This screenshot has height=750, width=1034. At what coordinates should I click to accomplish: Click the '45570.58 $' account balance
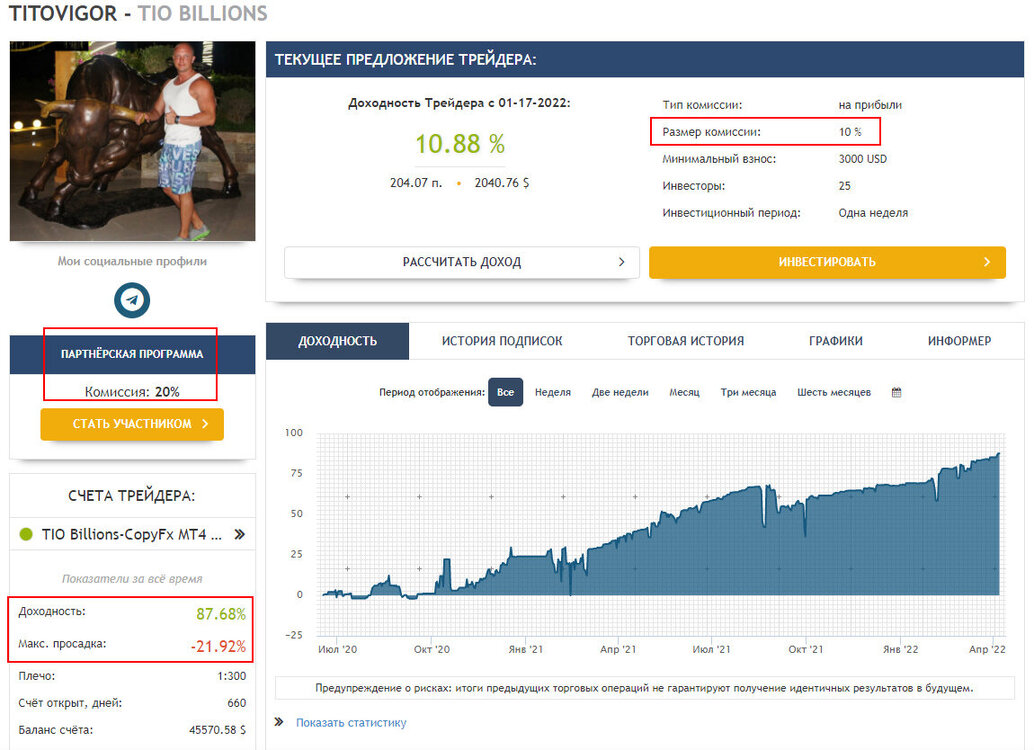click(218, 730)
